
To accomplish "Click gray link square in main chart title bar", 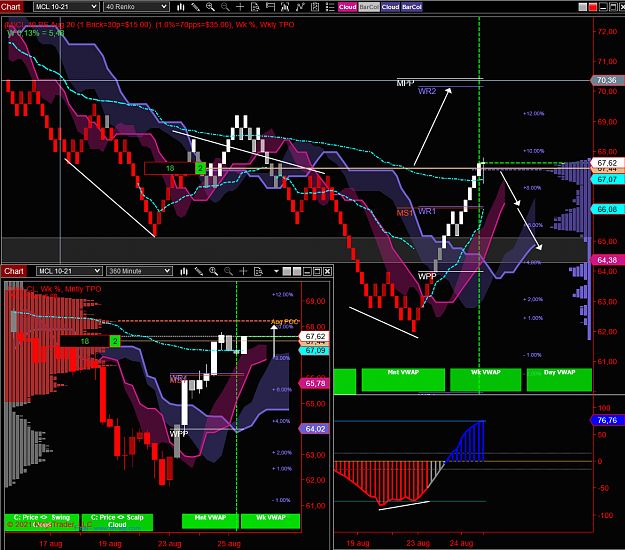I will pyautogui.click(x=583, y=7).
